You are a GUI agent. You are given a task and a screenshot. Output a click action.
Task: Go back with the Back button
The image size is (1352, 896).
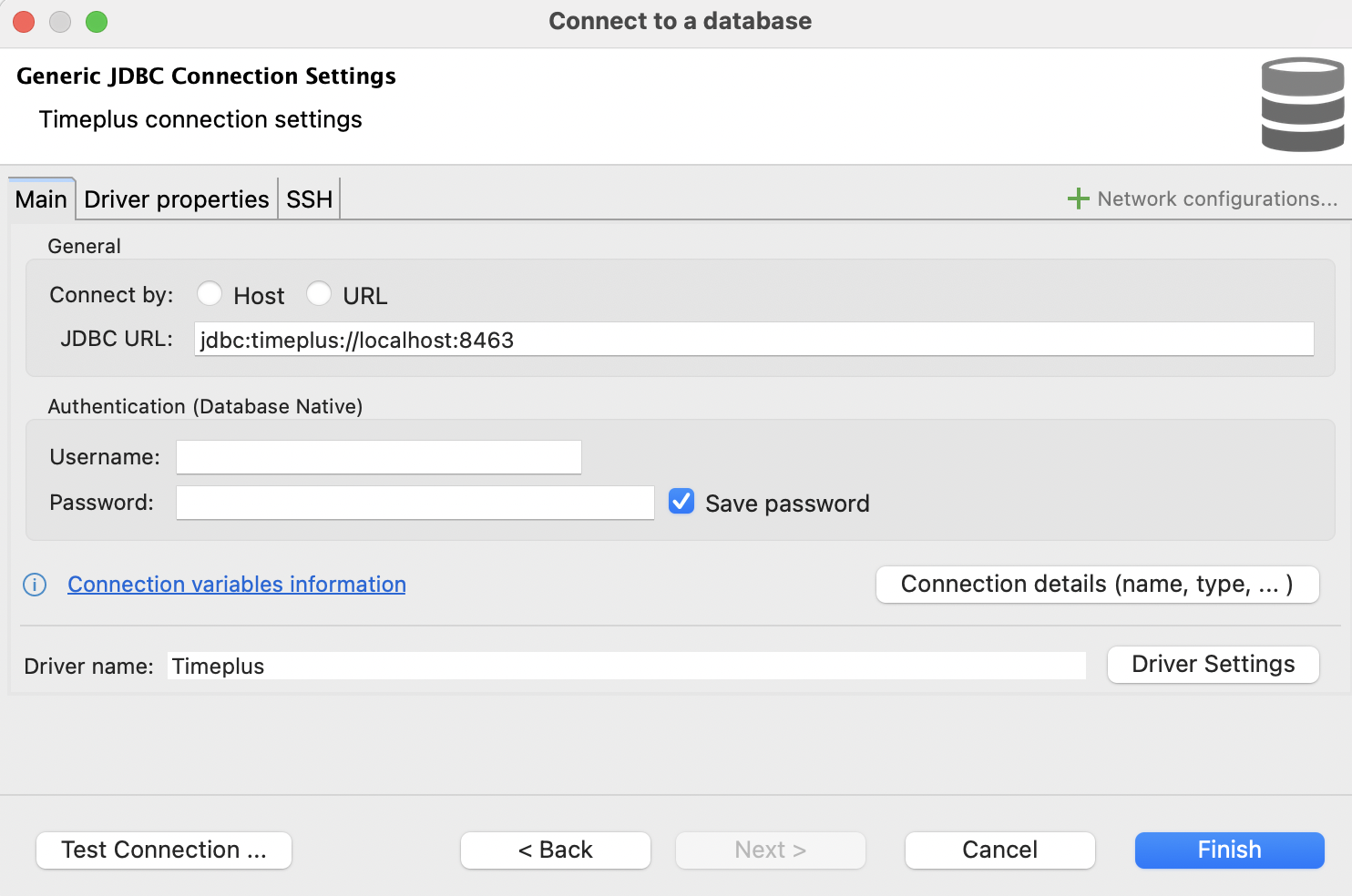(555, 850)
